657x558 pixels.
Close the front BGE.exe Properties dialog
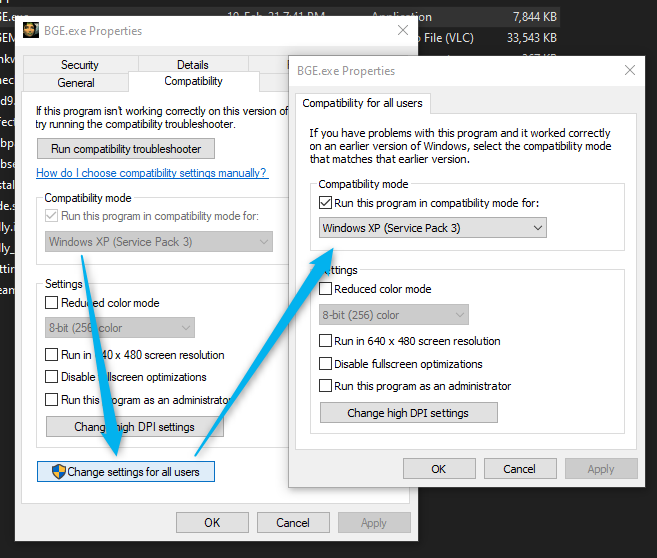[630, 70]
